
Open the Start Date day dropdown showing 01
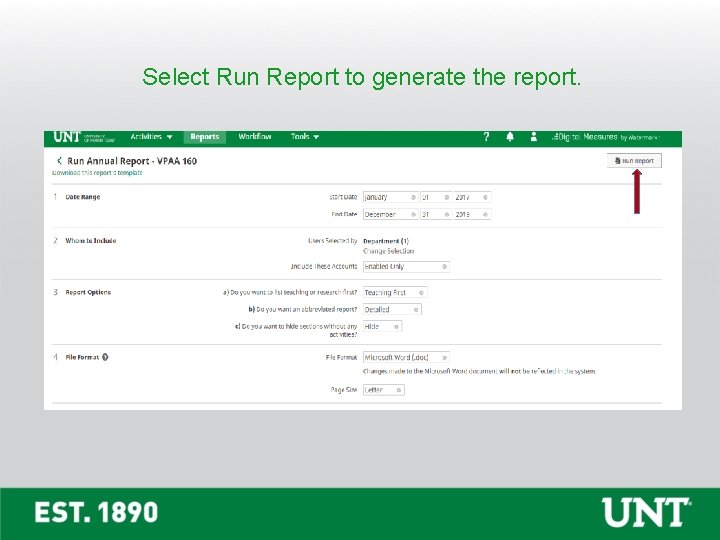pos(436,197)
